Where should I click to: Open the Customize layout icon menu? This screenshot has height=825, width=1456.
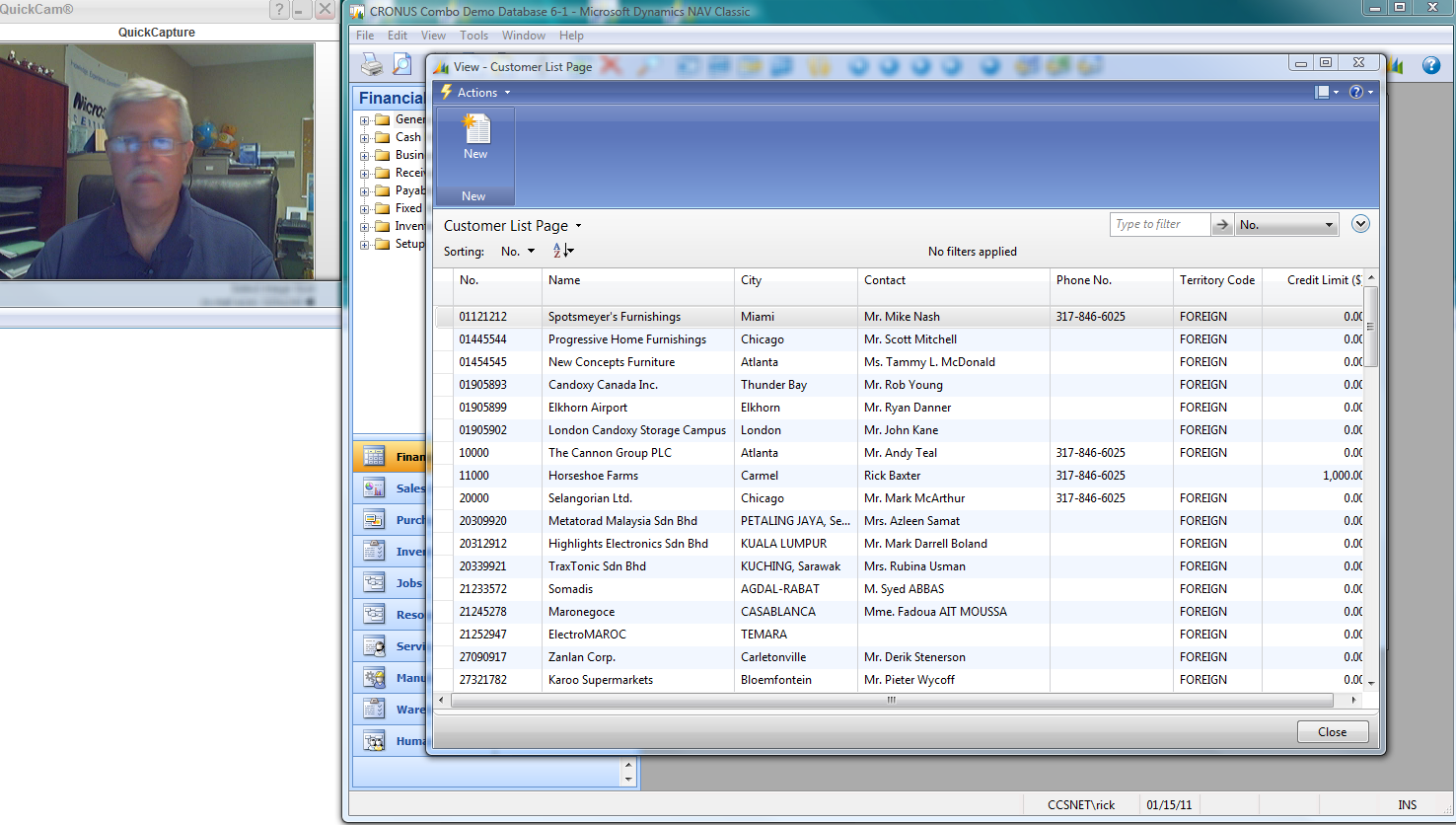(1327, 92)
